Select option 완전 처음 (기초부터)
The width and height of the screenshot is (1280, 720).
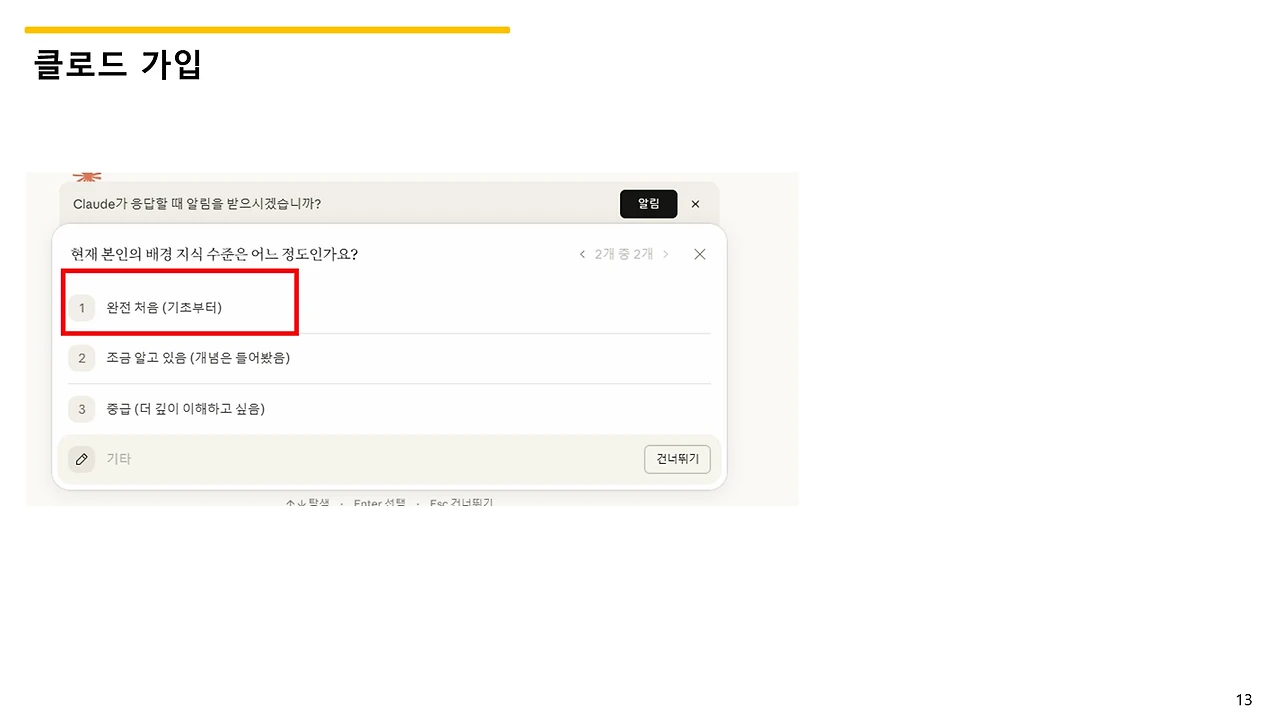coord(389,308)
